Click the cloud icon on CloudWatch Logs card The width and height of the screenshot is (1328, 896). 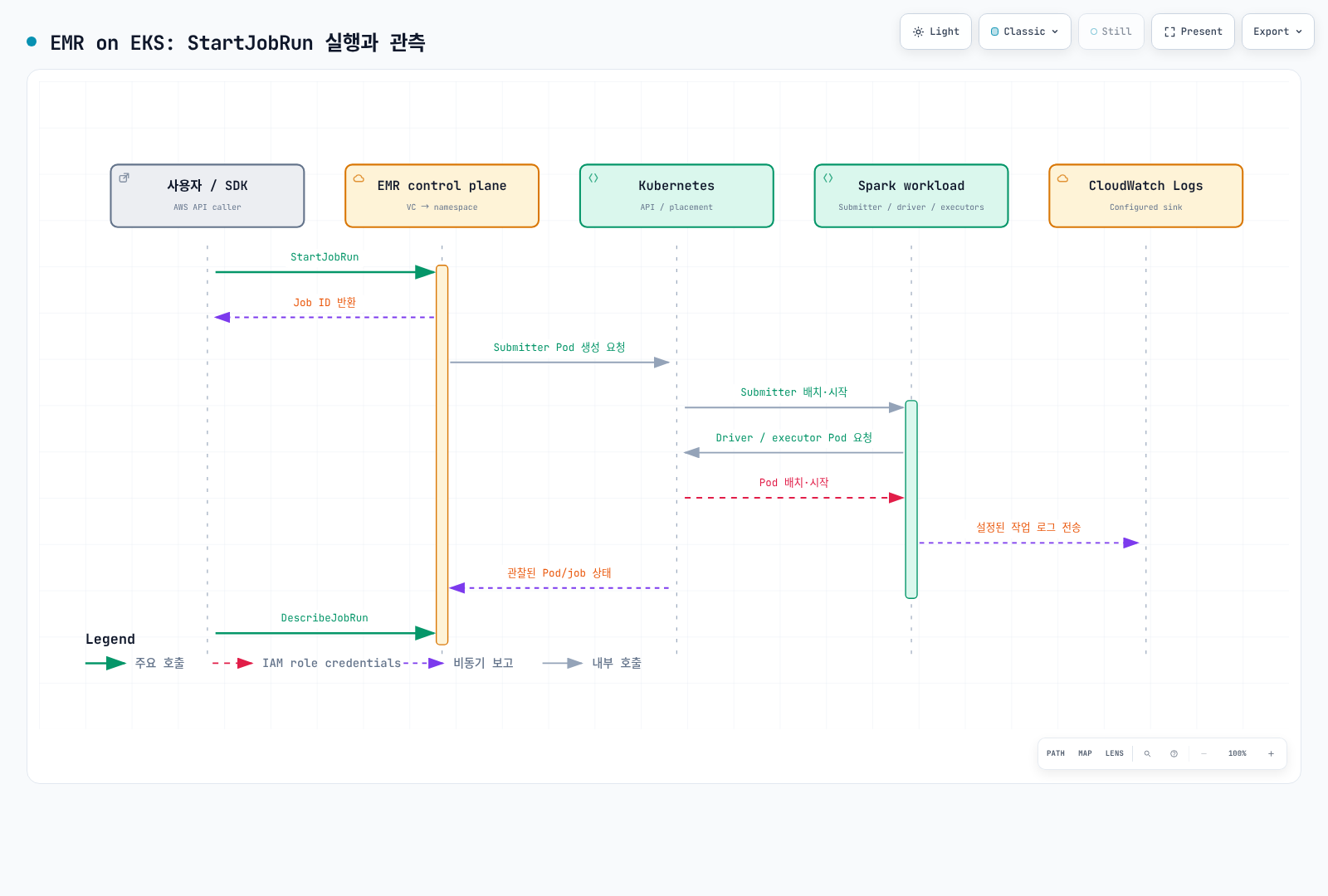pos(1062,178)
